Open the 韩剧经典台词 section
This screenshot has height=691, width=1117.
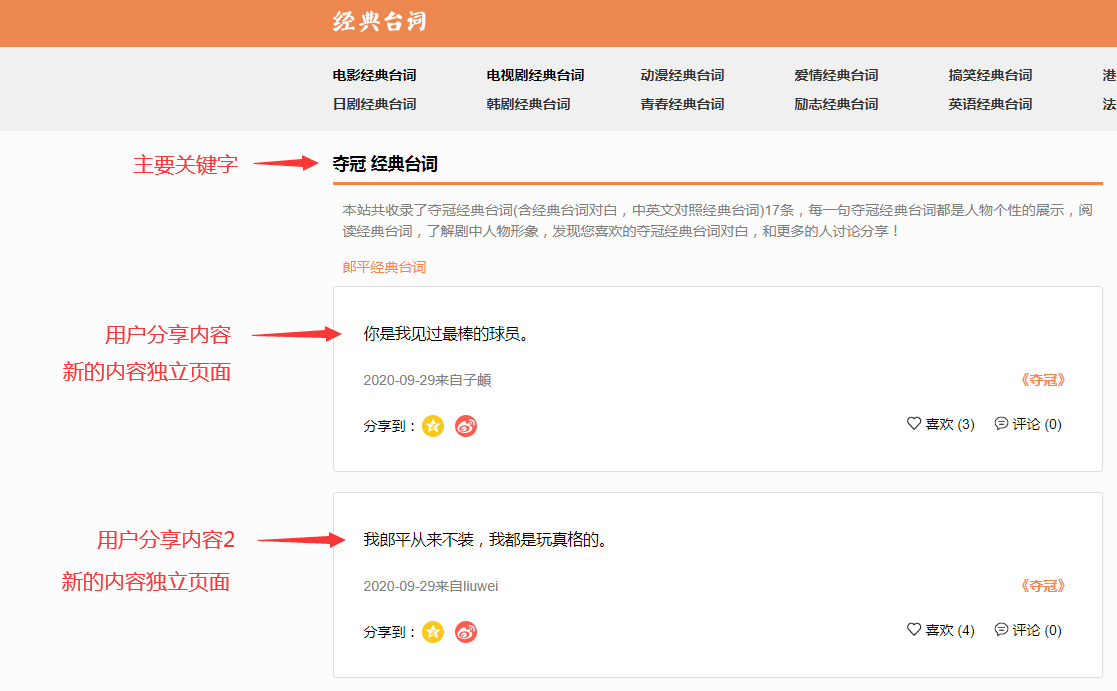pyautogui.click(x=529, y=103)
